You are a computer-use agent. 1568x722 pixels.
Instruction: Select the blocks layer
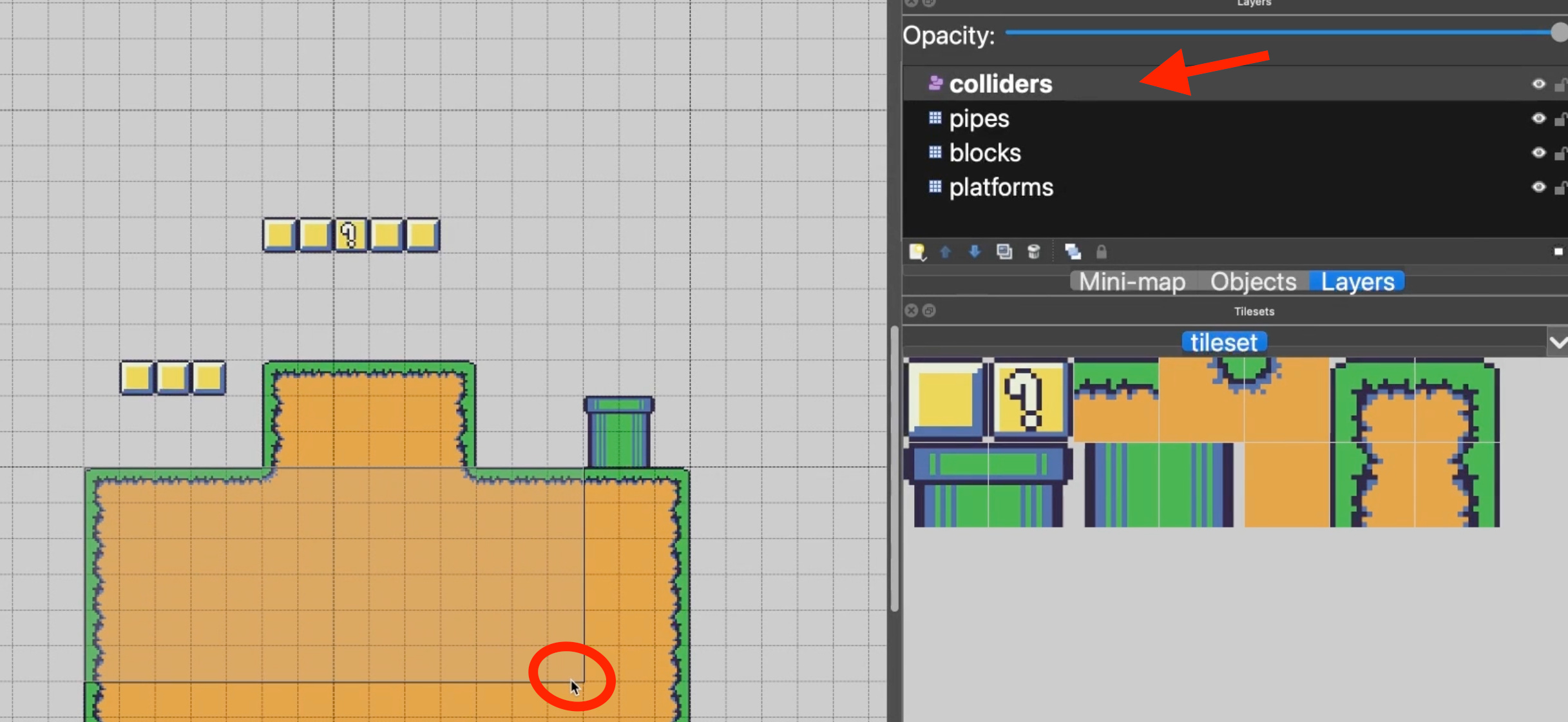tap(985, 153)
